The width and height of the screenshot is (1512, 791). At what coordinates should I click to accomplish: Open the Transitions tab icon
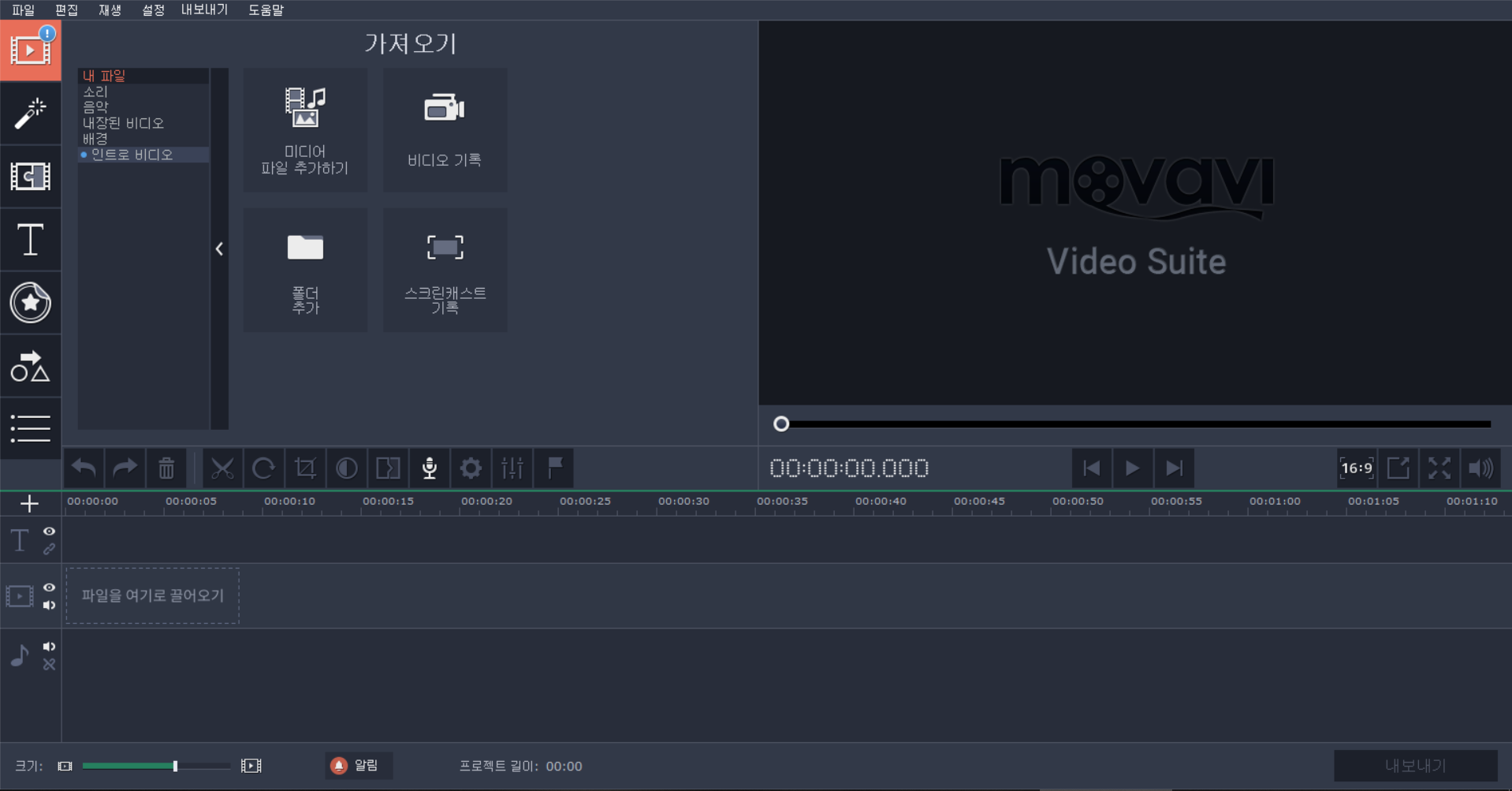click(30, 177)
